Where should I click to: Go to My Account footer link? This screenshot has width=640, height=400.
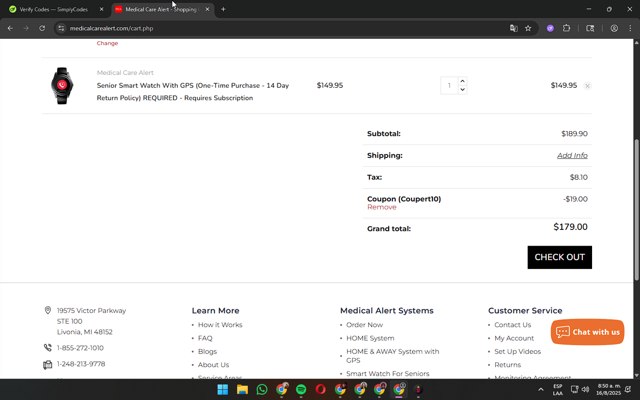pyautogui.click(x=514, y=338)
